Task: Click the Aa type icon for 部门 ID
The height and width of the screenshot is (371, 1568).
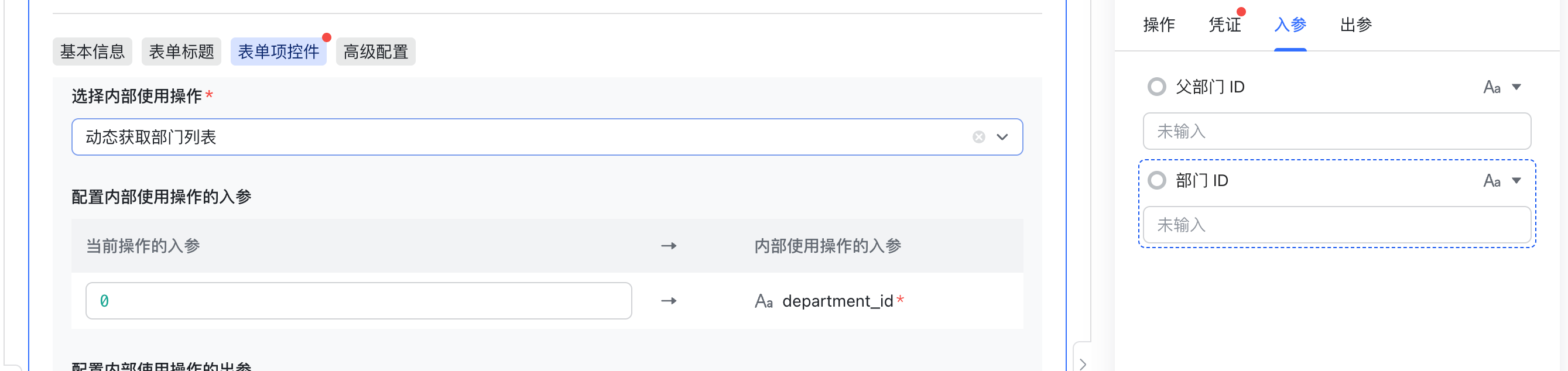Action: click(x=1491, y=181)
